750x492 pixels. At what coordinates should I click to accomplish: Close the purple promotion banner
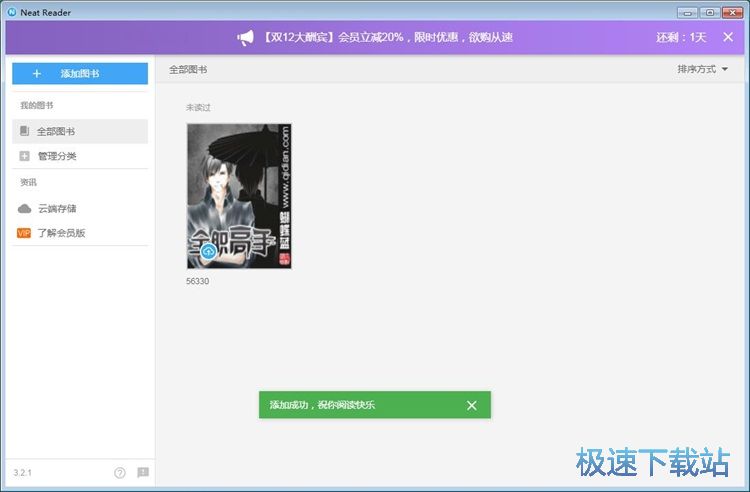tap(728, 37)
